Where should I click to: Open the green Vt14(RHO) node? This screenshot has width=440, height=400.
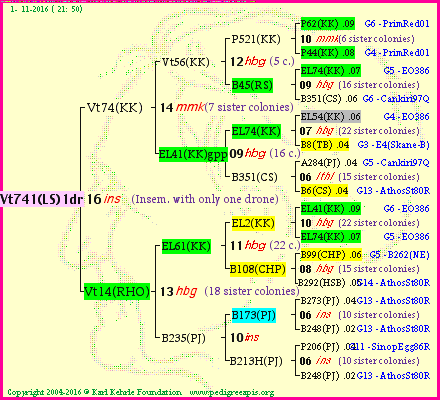coord(117,291)
